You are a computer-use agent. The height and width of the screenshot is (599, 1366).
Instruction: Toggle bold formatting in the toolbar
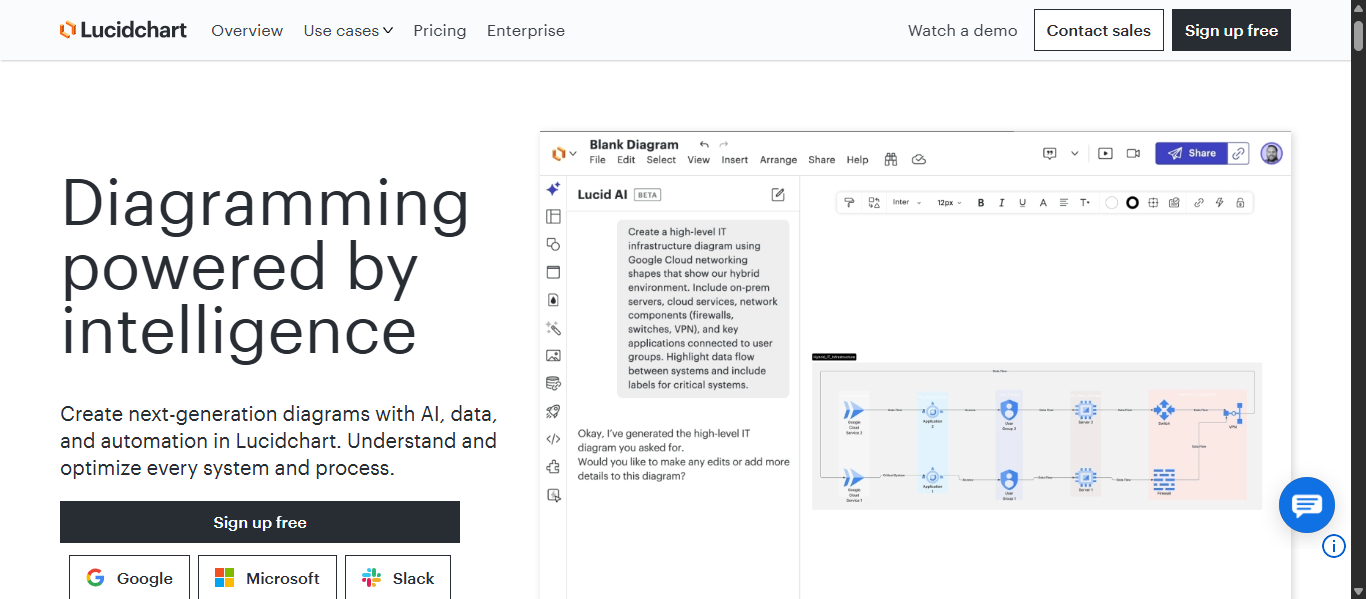[980, 202]
